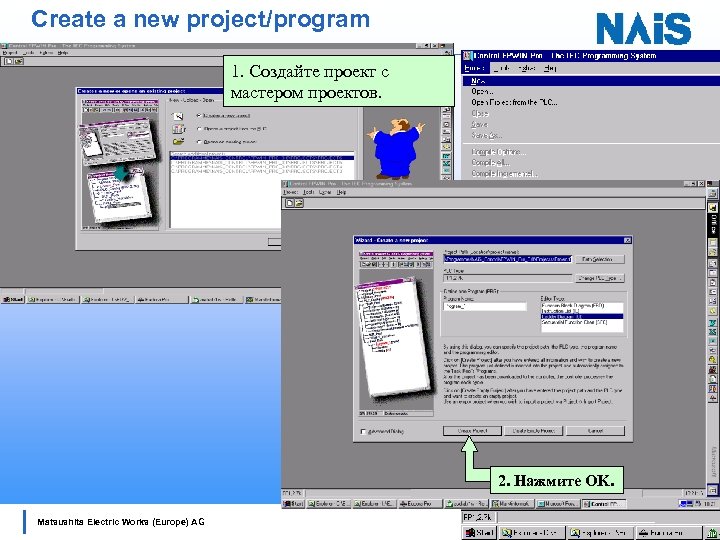720x540 pixels.
Task: Open Project menu above the Wizard dialog
Action: pos(291,192)
